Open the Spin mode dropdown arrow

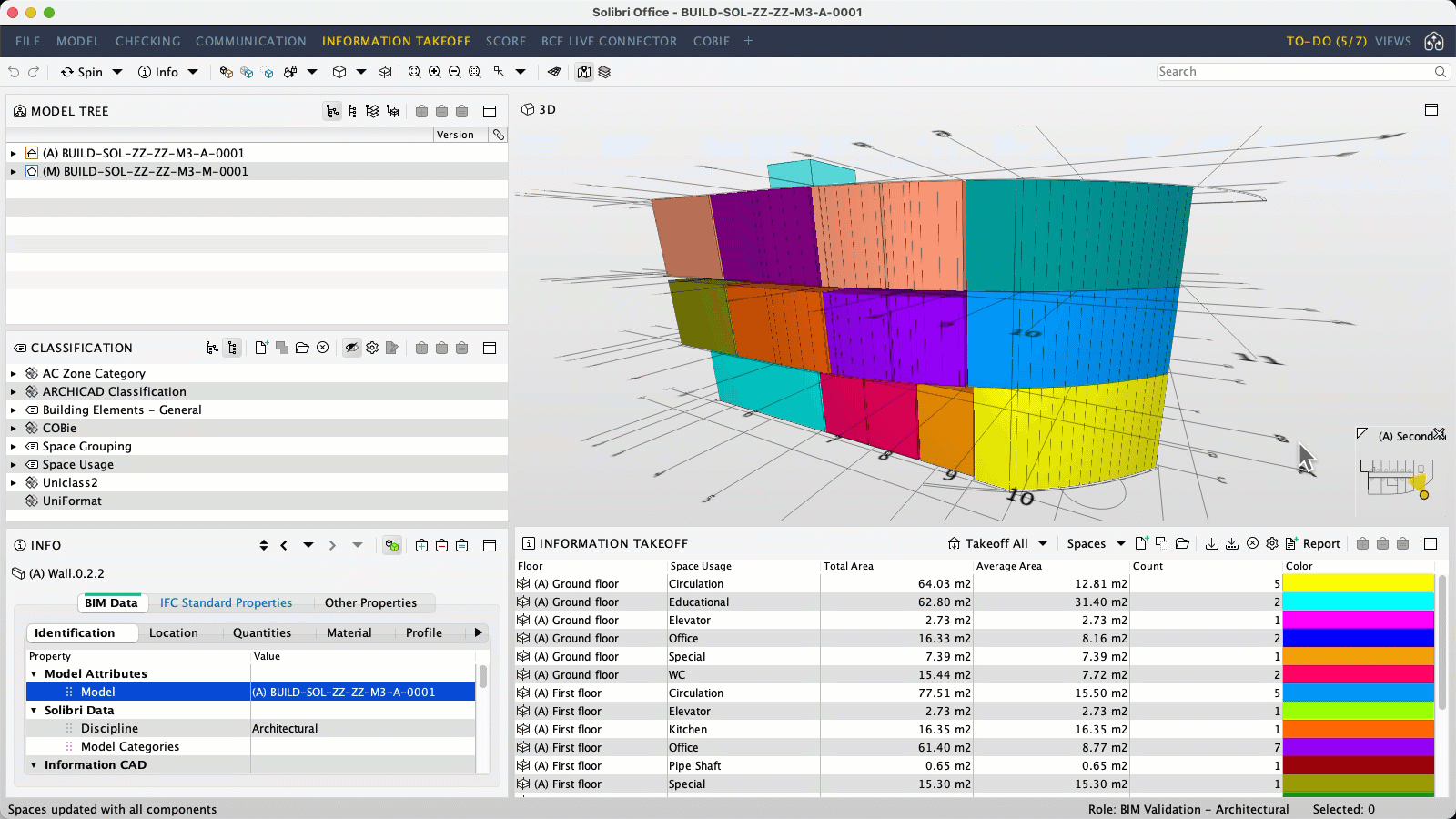117,72
